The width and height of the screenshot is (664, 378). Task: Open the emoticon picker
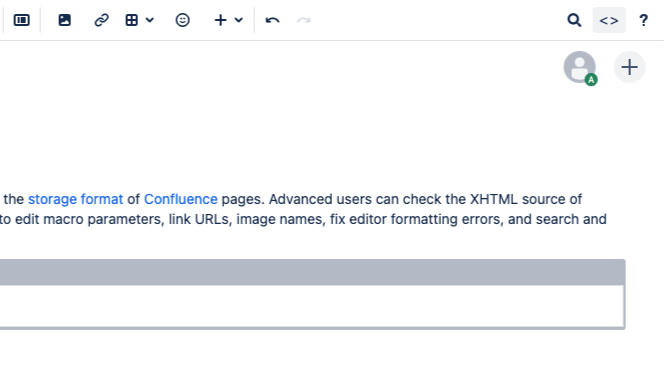point(183,20)
